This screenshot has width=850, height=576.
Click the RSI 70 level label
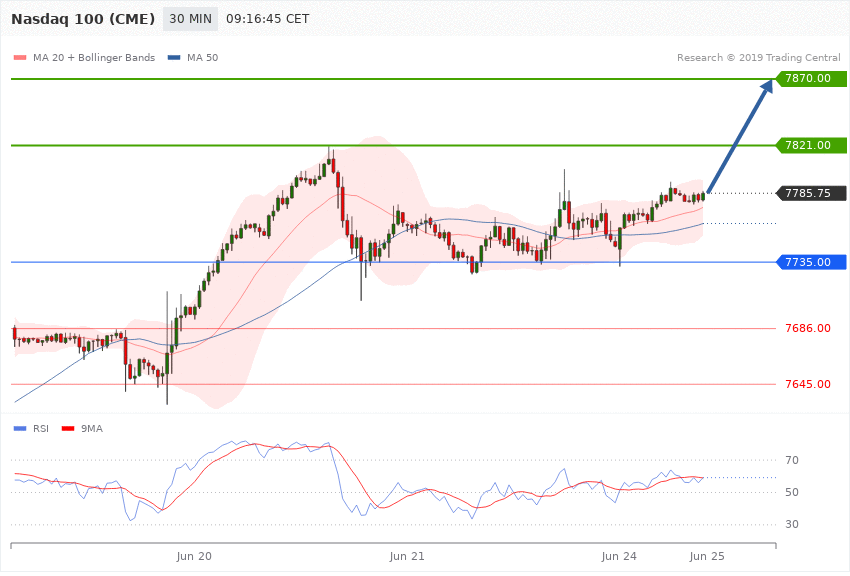click(x=792, y=460)
